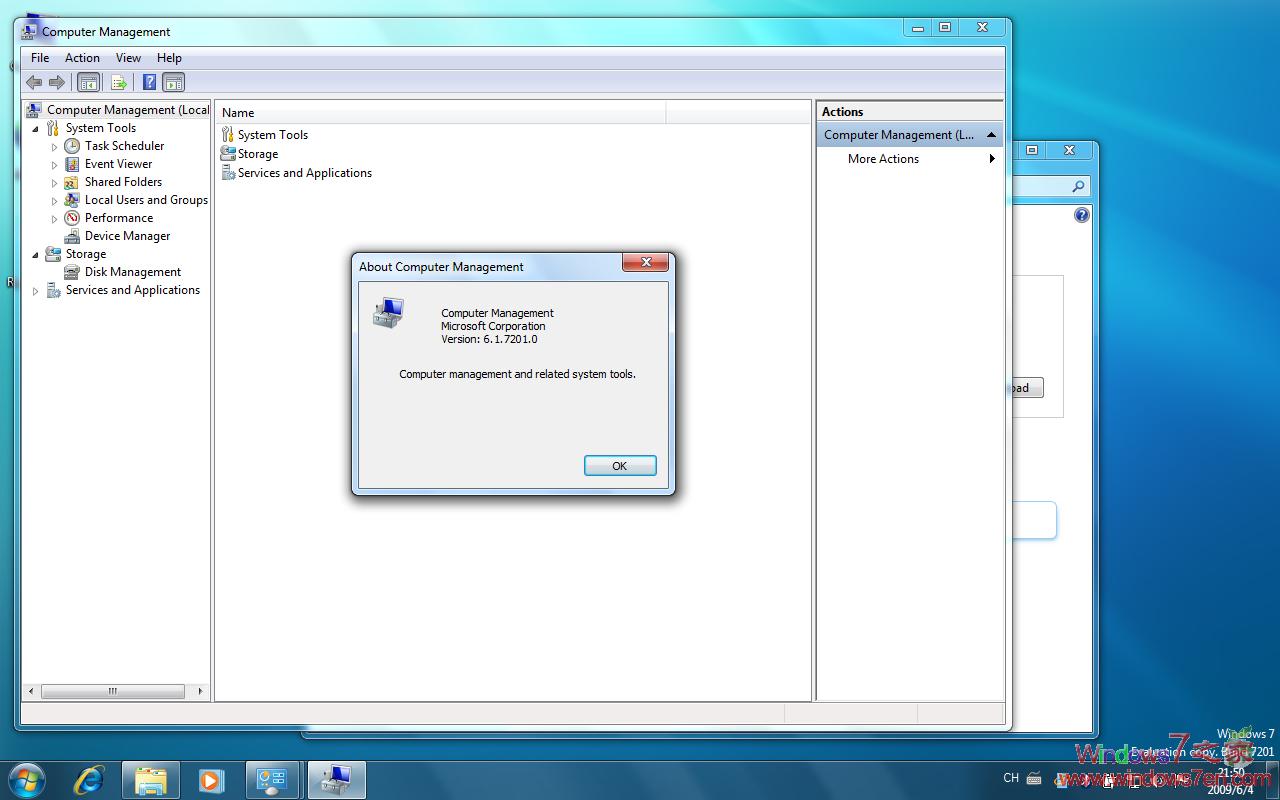Click Version: 6.1.7201.0 text in dialog
The height and width of the screenshot is (800, 1280).
click(489, 339)
